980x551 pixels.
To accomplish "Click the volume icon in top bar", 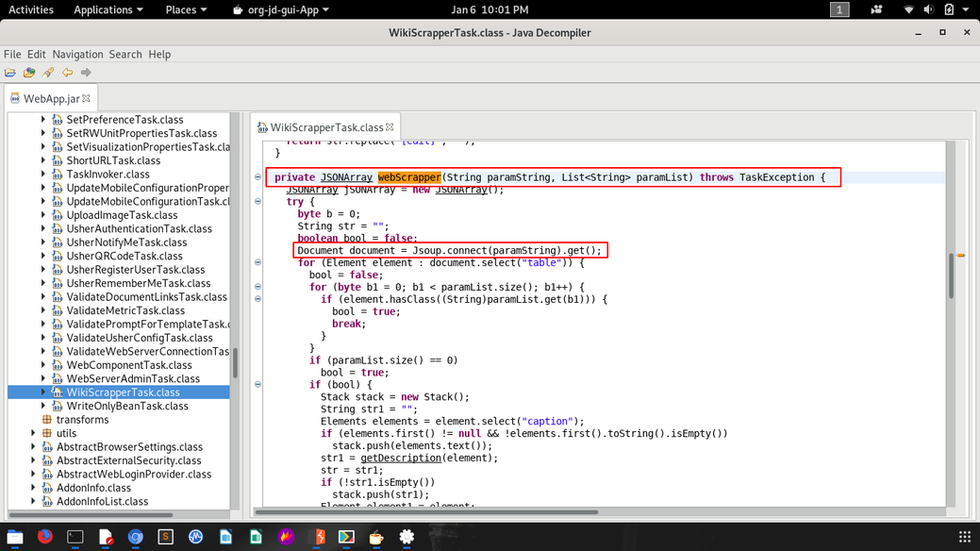I will tap(929, 9).
